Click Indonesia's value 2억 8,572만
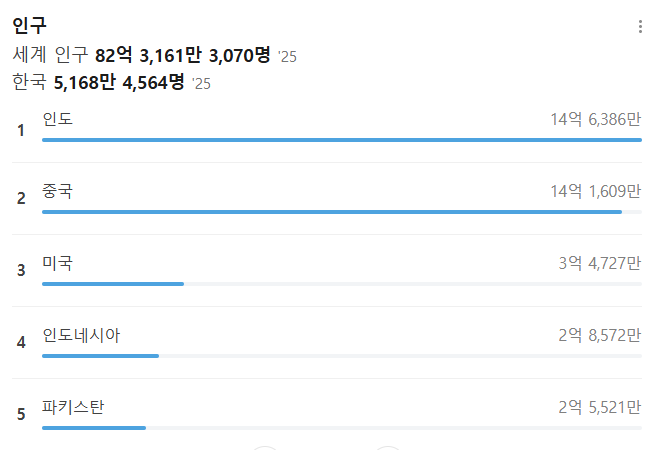The image size is (655, 450). pos(599,336)
